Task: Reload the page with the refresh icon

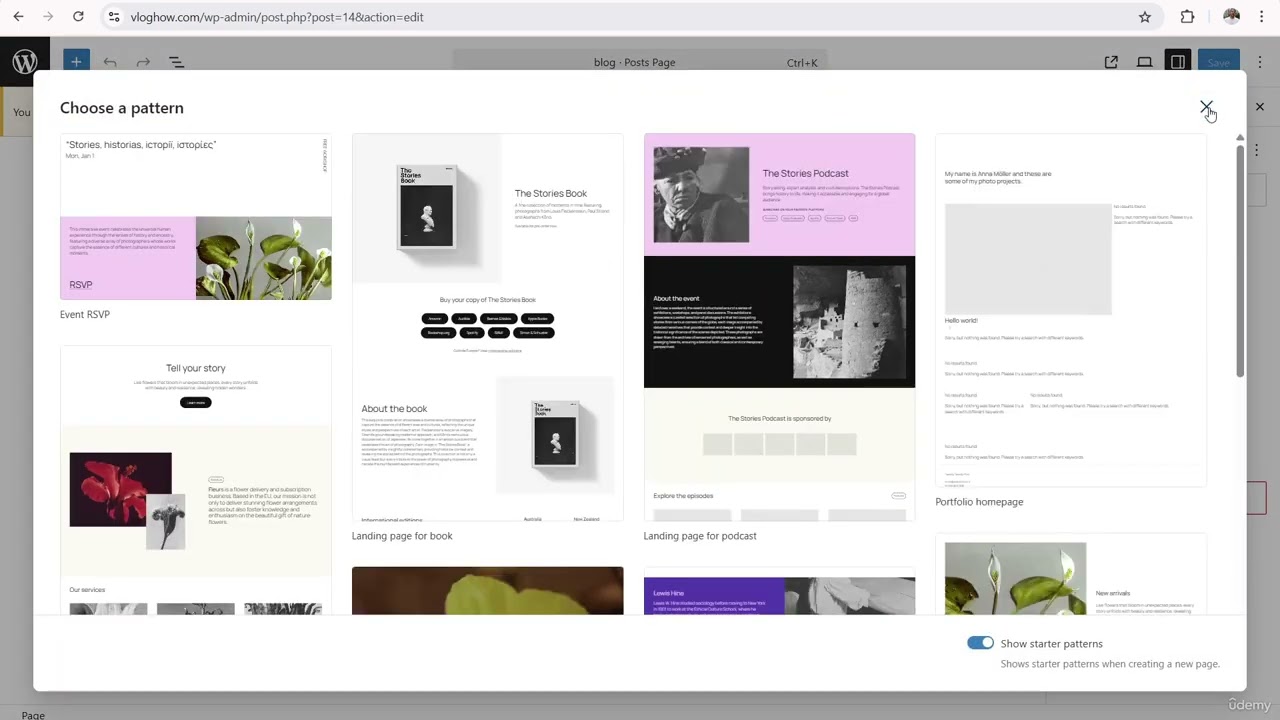Action: click(78, 17)
